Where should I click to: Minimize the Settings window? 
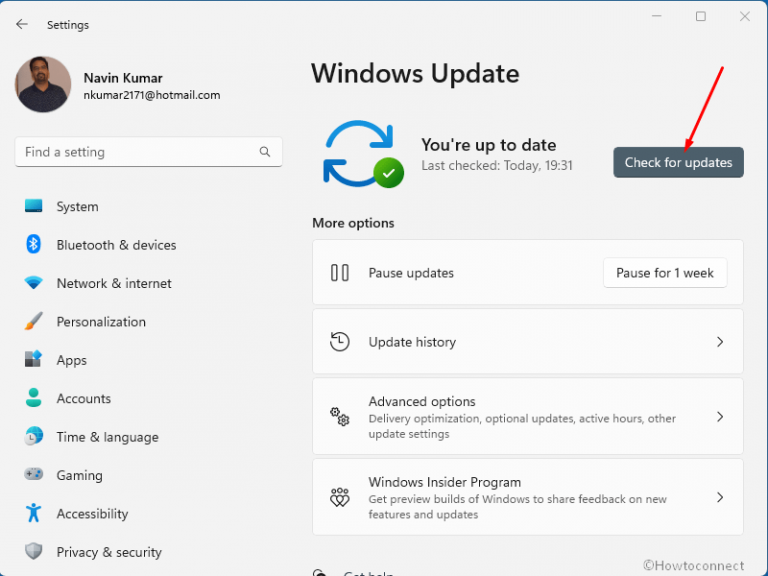pyautogui.click(x=657, y=16)
